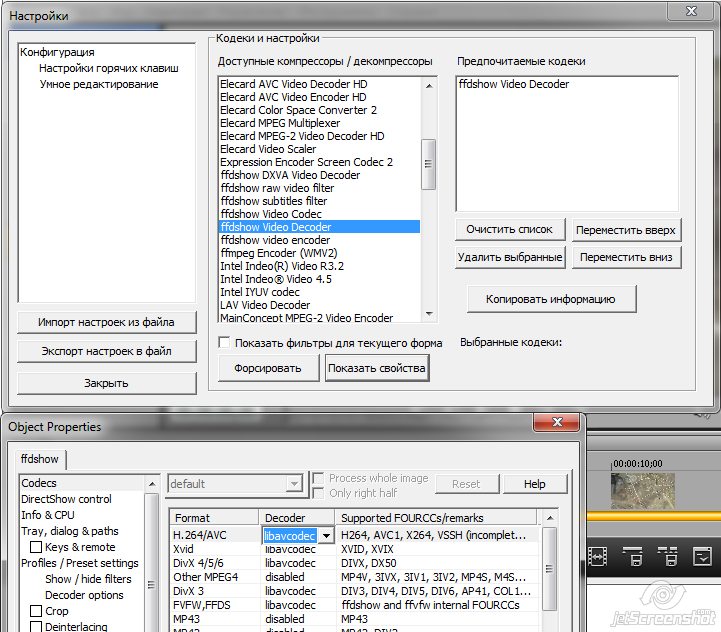Select DirectShow control page
This screenshot has height=632, width=721.
[66, 499]
